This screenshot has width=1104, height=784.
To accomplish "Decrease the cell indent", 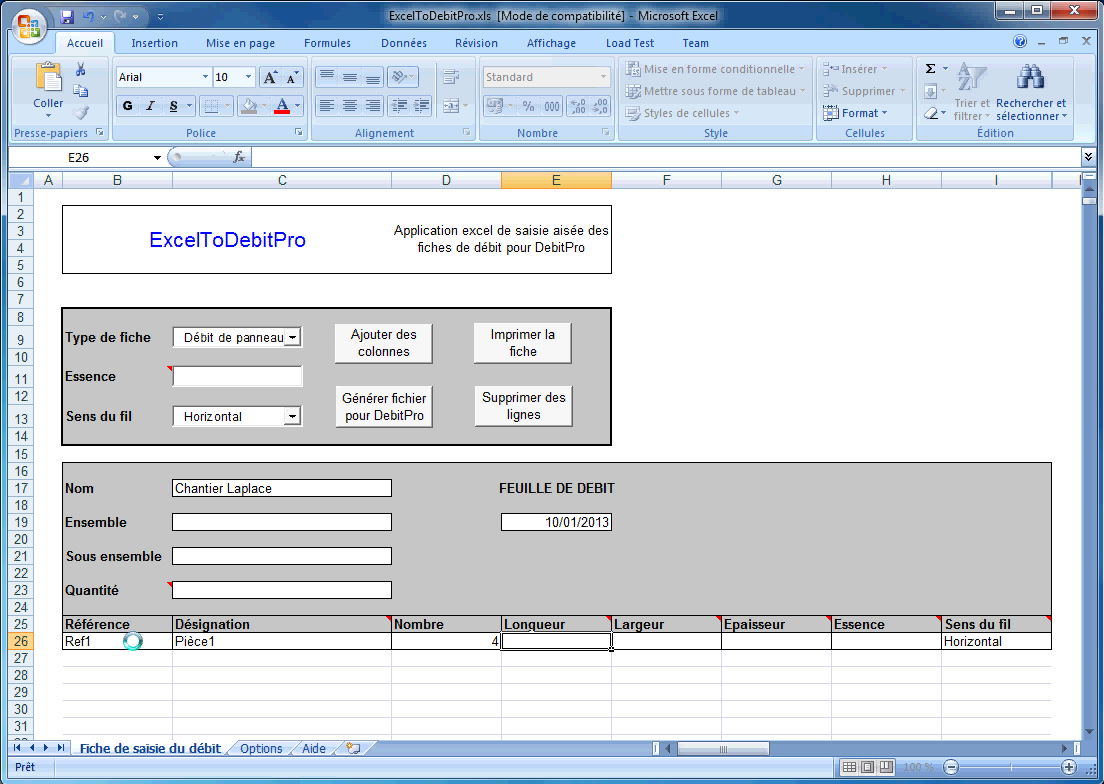I will (x=399, y=106).
